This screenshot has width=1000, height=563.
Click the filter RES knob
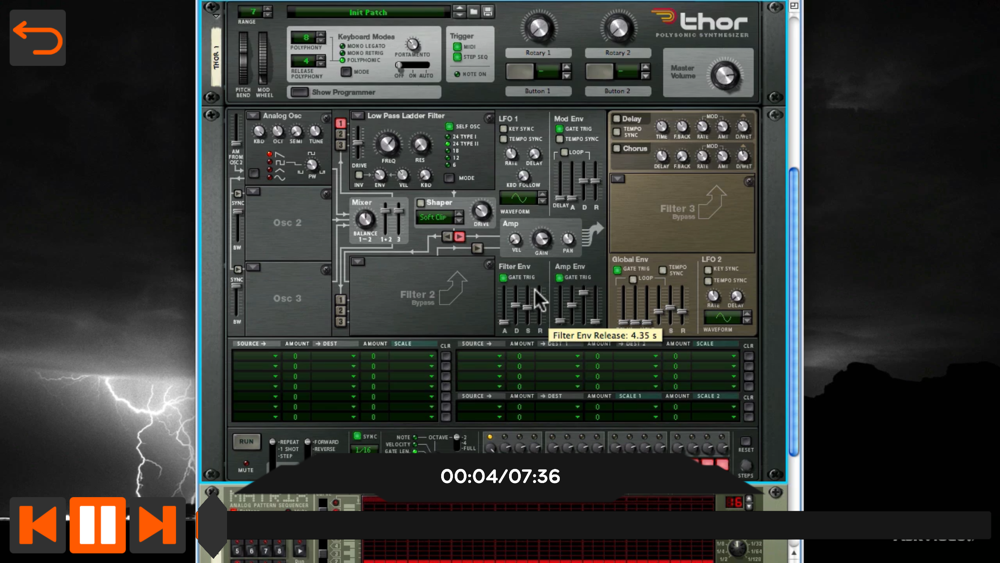tap(420, 145)
